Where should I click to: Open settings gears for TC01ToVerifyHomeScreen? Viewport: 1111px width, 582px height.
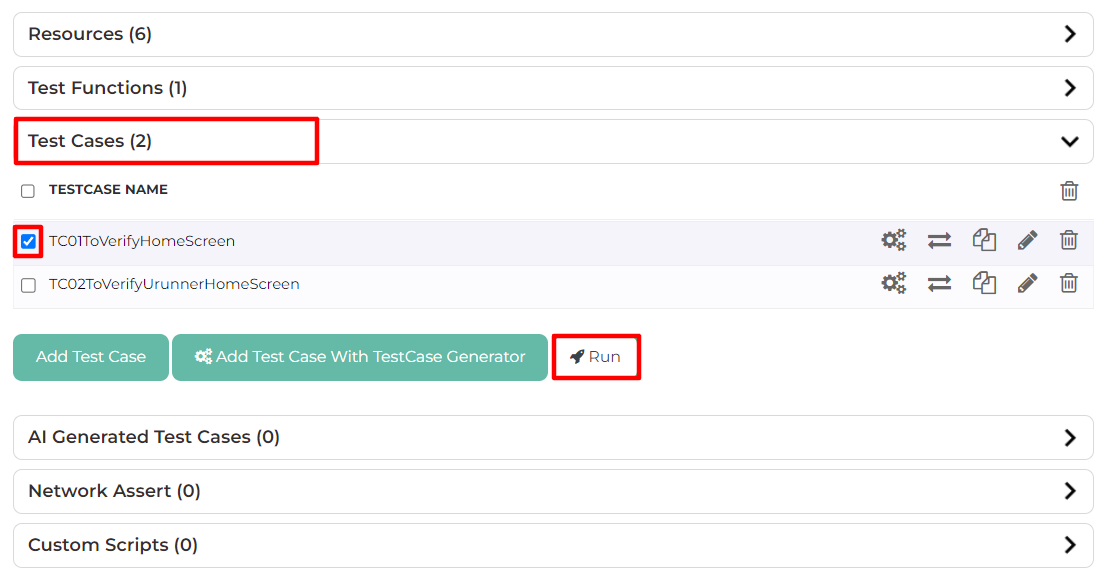tap(893, 240)
